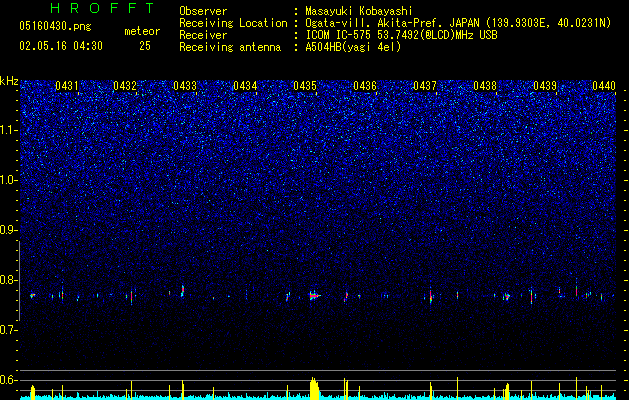Click the gray frequency range bar beside the 0.8 label
This screenshot has height=400, width=629.
click(19, 281)
